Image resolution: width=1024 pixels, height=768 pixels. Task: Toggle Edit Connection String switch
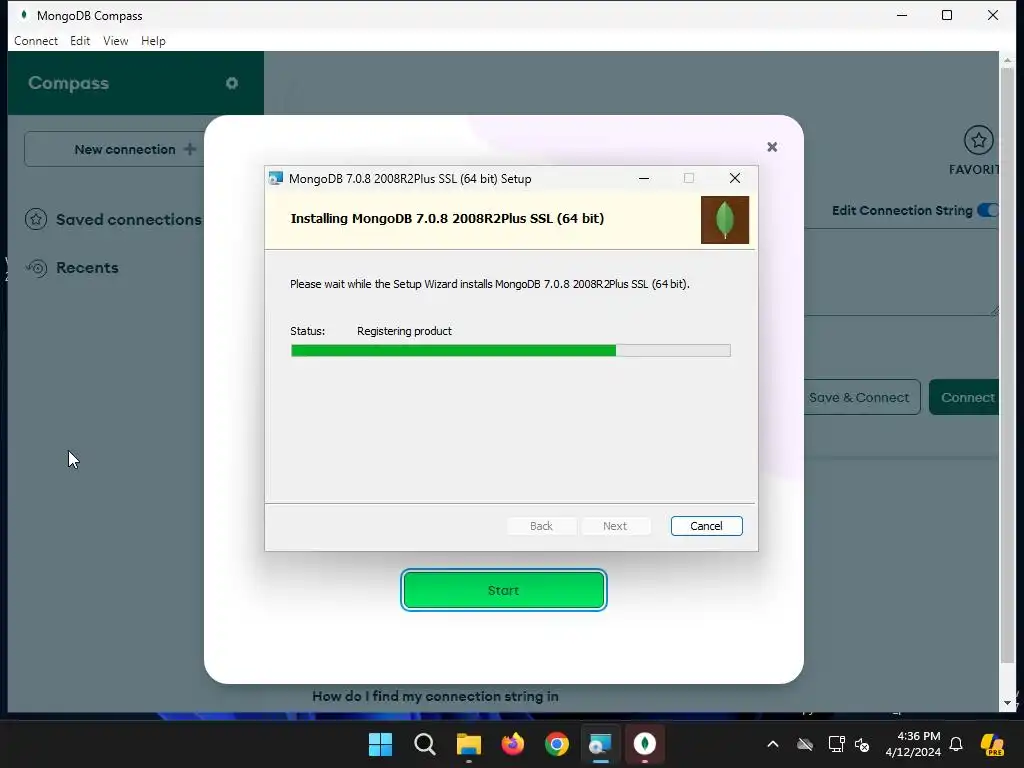(987, 210)
